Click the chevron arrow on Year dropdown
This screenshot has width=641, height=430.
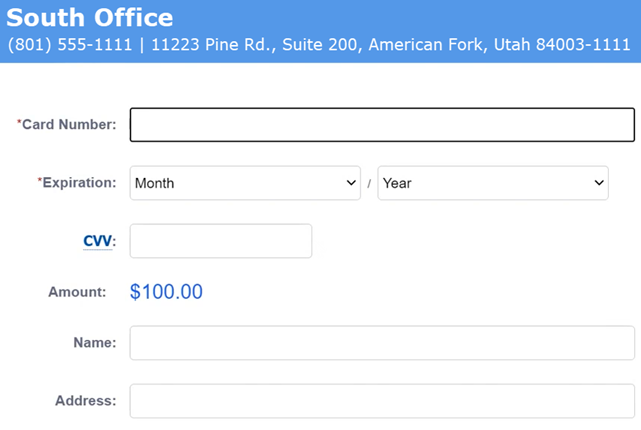point(599,183)
